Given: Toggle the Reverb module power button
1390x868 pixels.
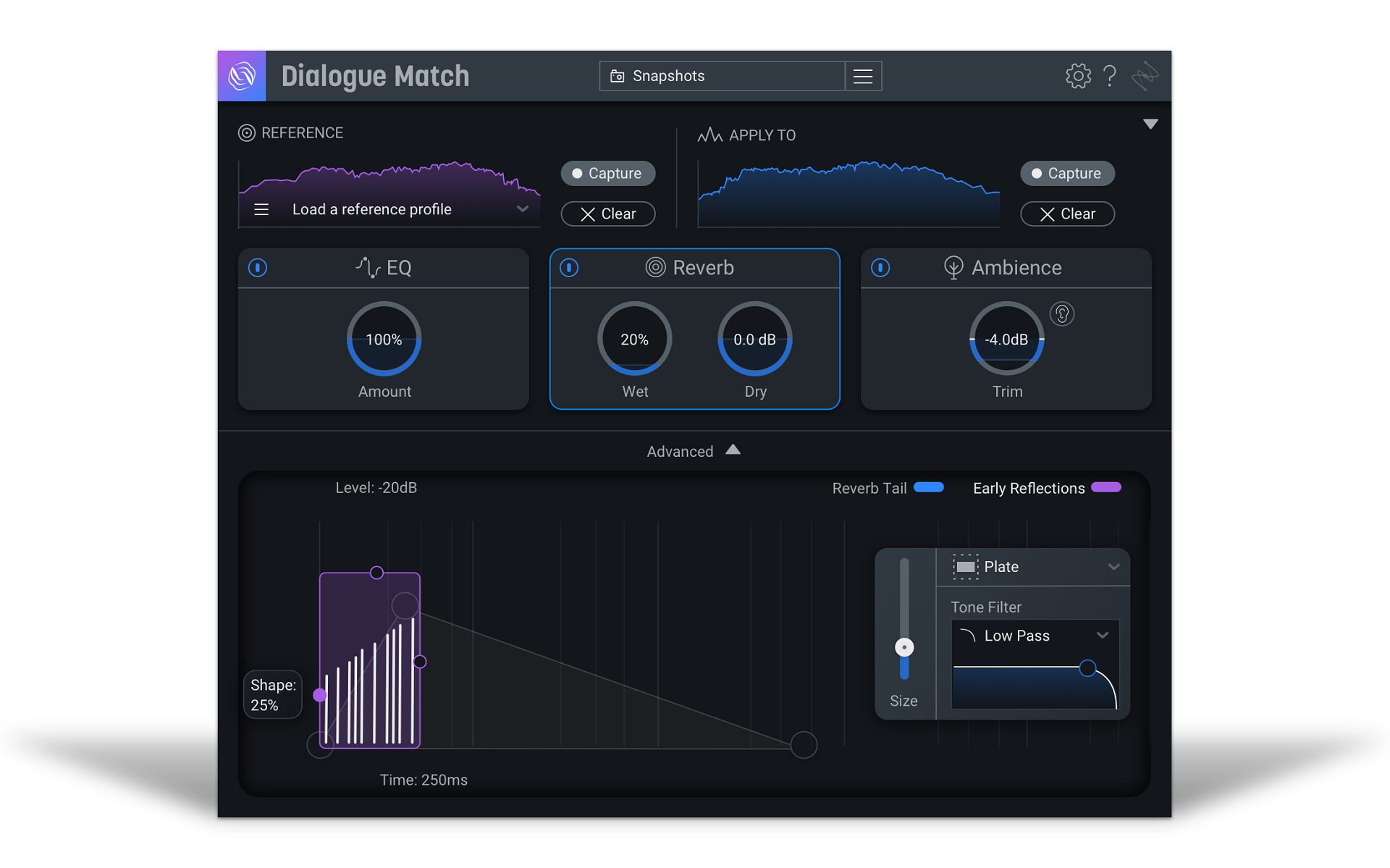Looking at the screenshot, I should point(569,268).
